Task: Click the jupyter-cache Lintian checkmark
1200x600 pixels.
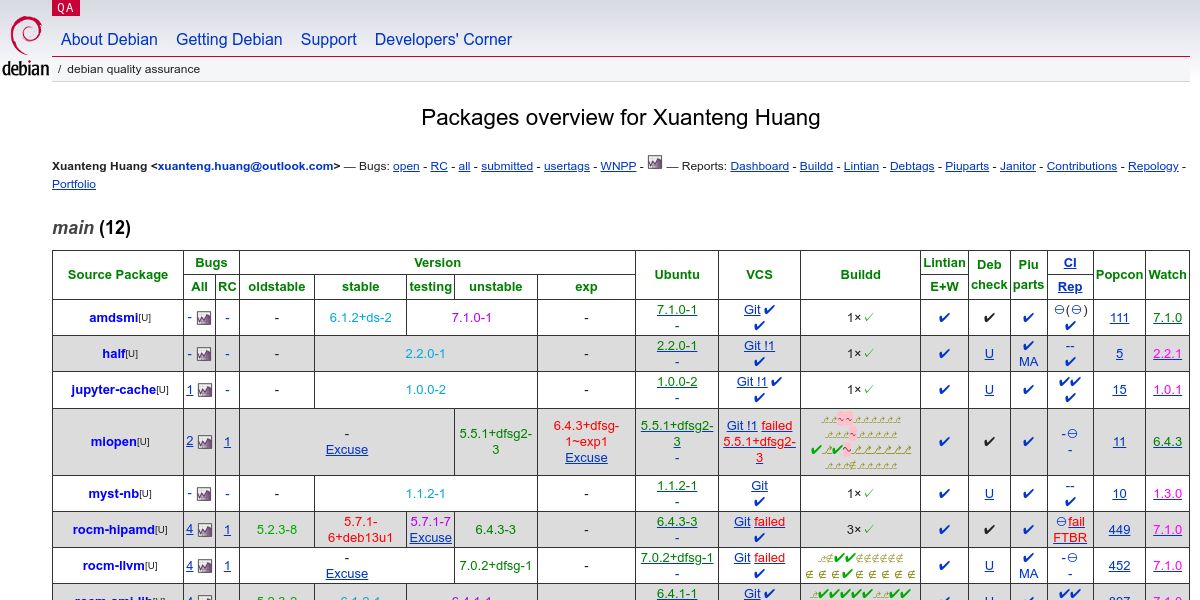Action: [x=944, y=390]
